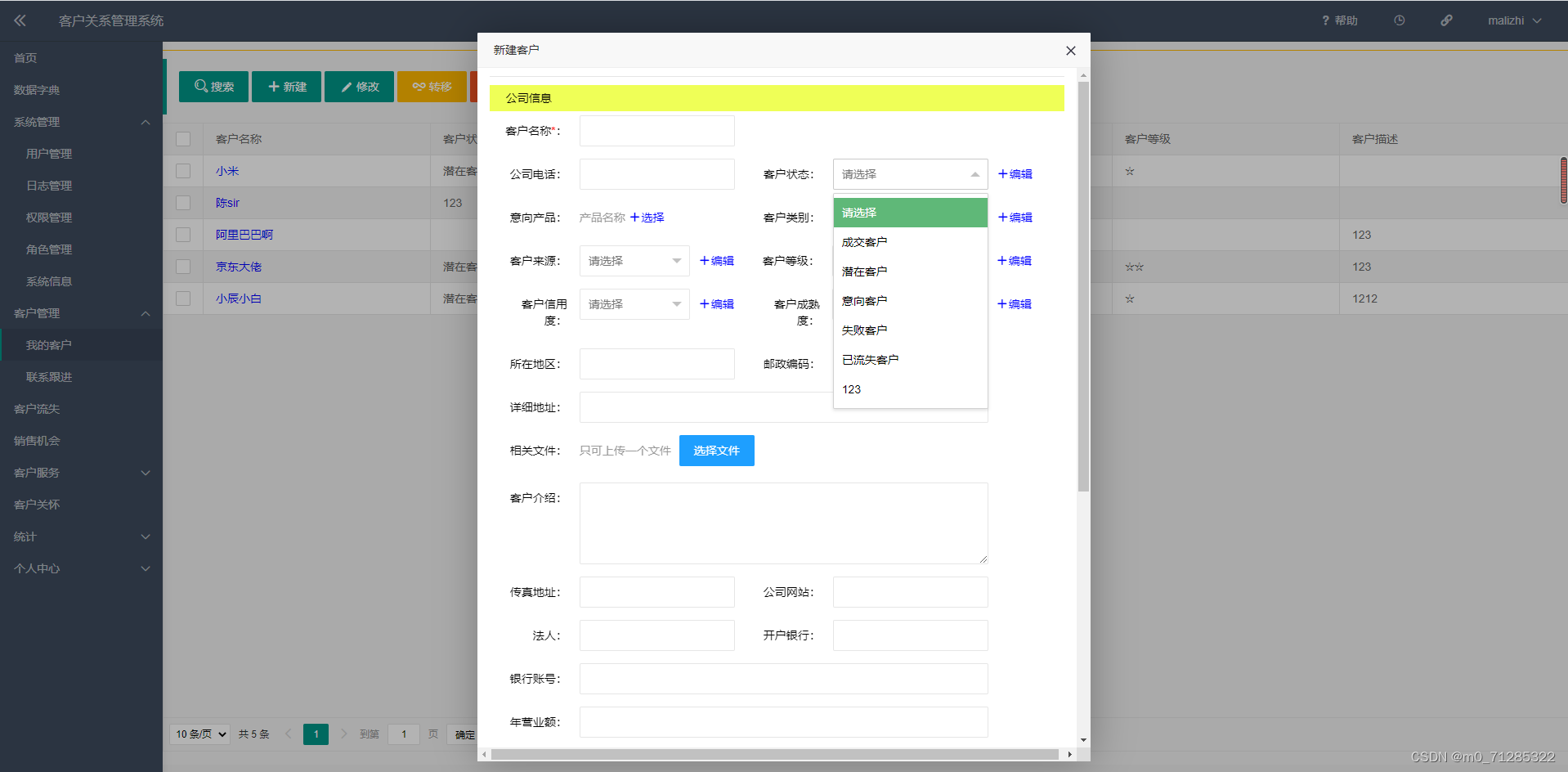
Task: Click the clock history icon in top bar
Action: click(1399, 20)
